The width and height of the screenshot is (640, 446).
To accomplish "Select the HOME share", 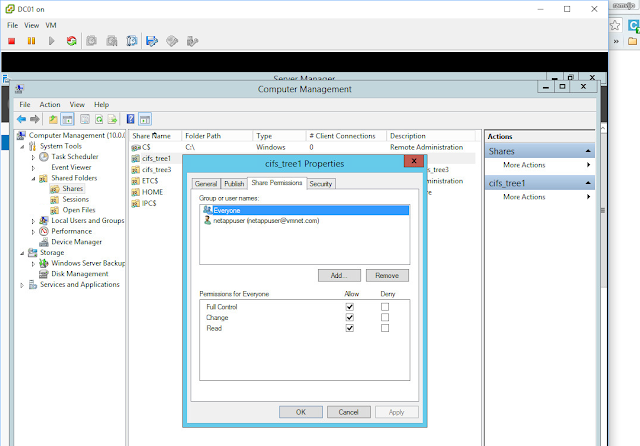I will pos(152,192).
